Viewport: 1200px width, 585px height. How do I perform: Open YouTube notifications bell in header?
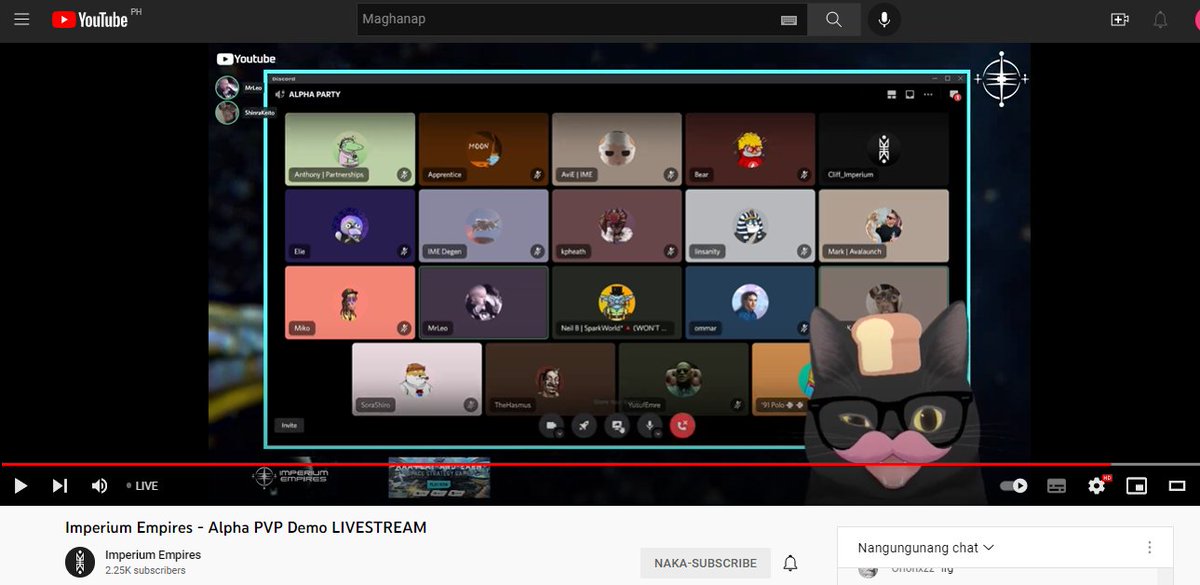click(x=1160, y=19)
